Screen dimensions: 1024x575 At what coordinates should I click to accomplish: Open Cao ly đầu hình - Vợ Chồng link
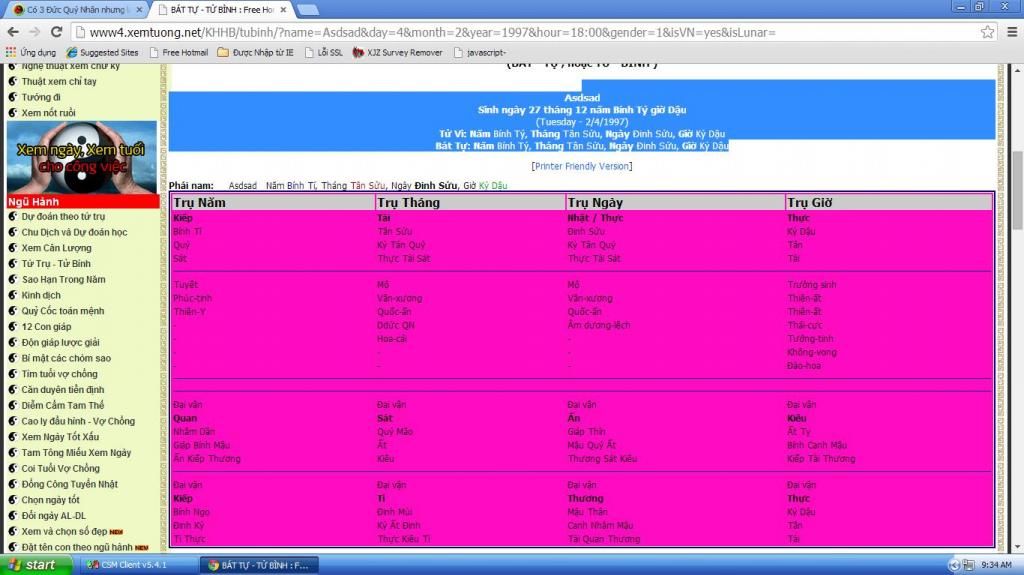tap(78, 421)
